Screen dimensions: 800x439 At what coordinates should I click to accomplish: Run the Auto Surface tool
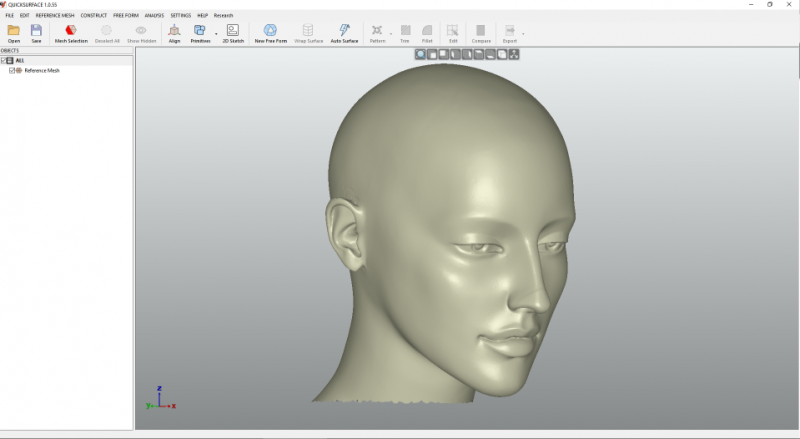coord(344,32)
